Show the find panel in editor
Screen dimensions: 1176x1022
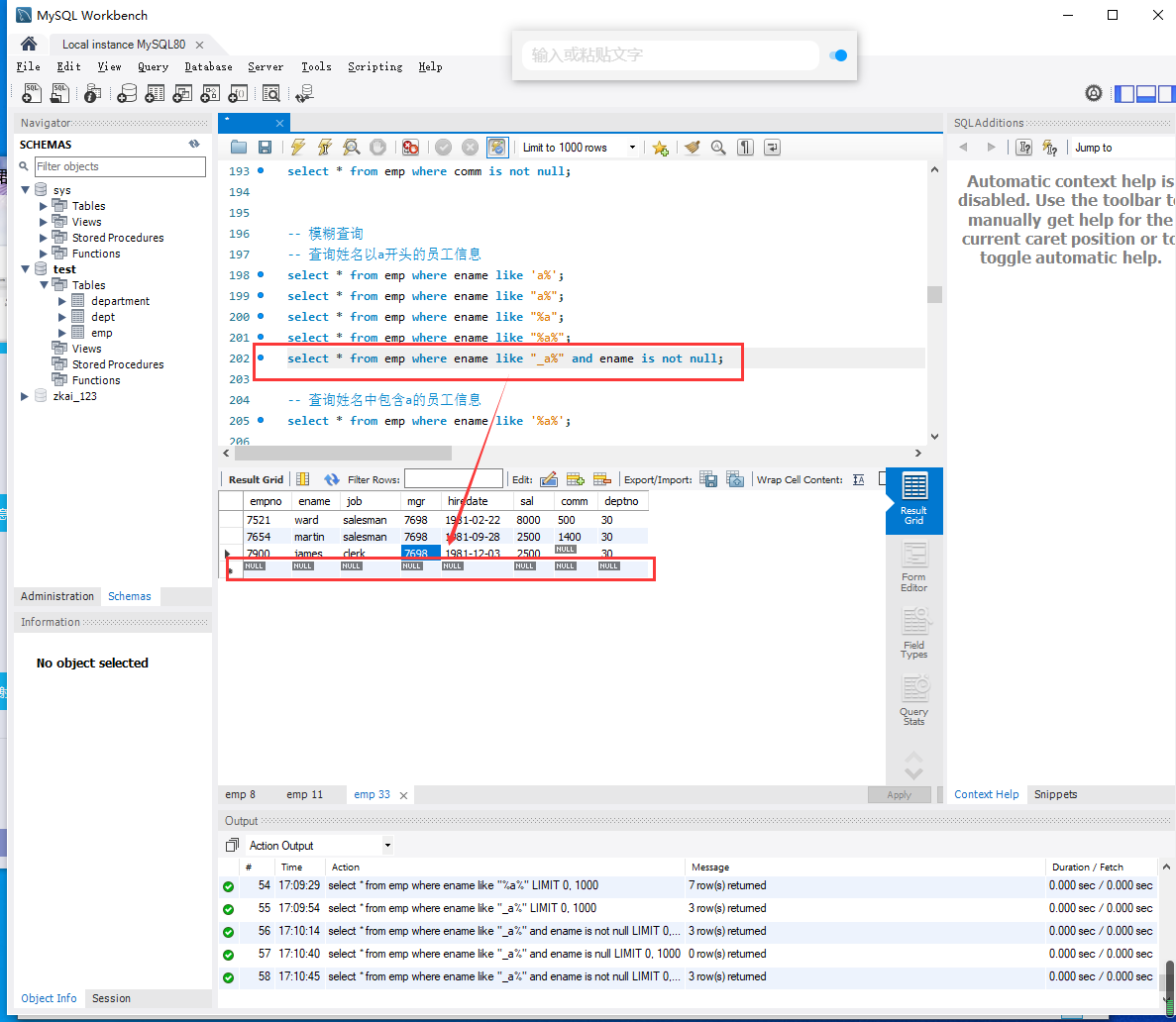tap(718, 148)
